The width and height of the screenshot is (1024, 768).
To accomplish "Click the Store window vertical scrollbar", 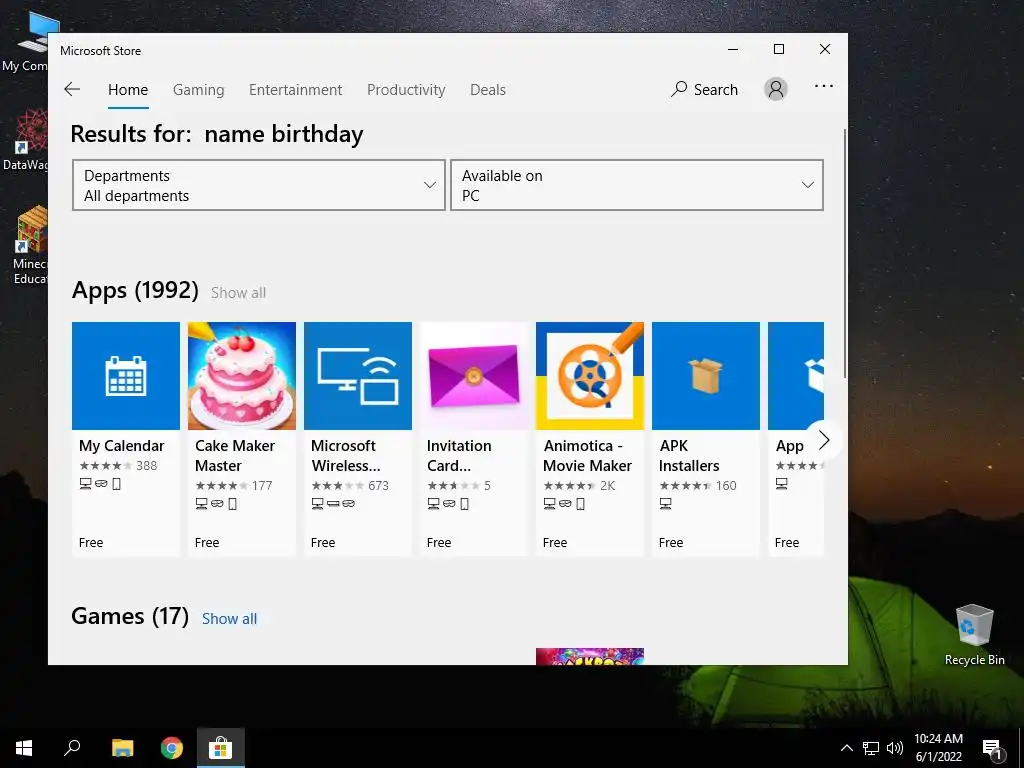I will click(845, 253).
